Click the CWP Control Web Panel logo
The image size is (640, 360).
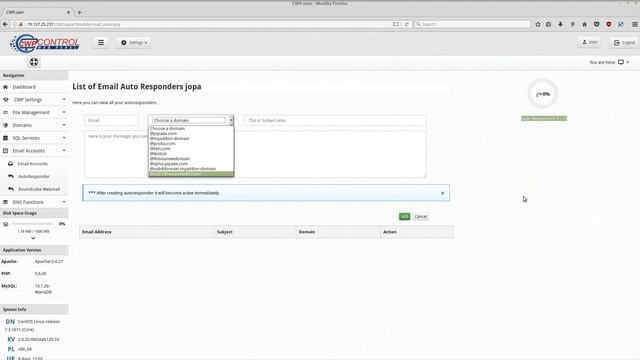point(45,43)
